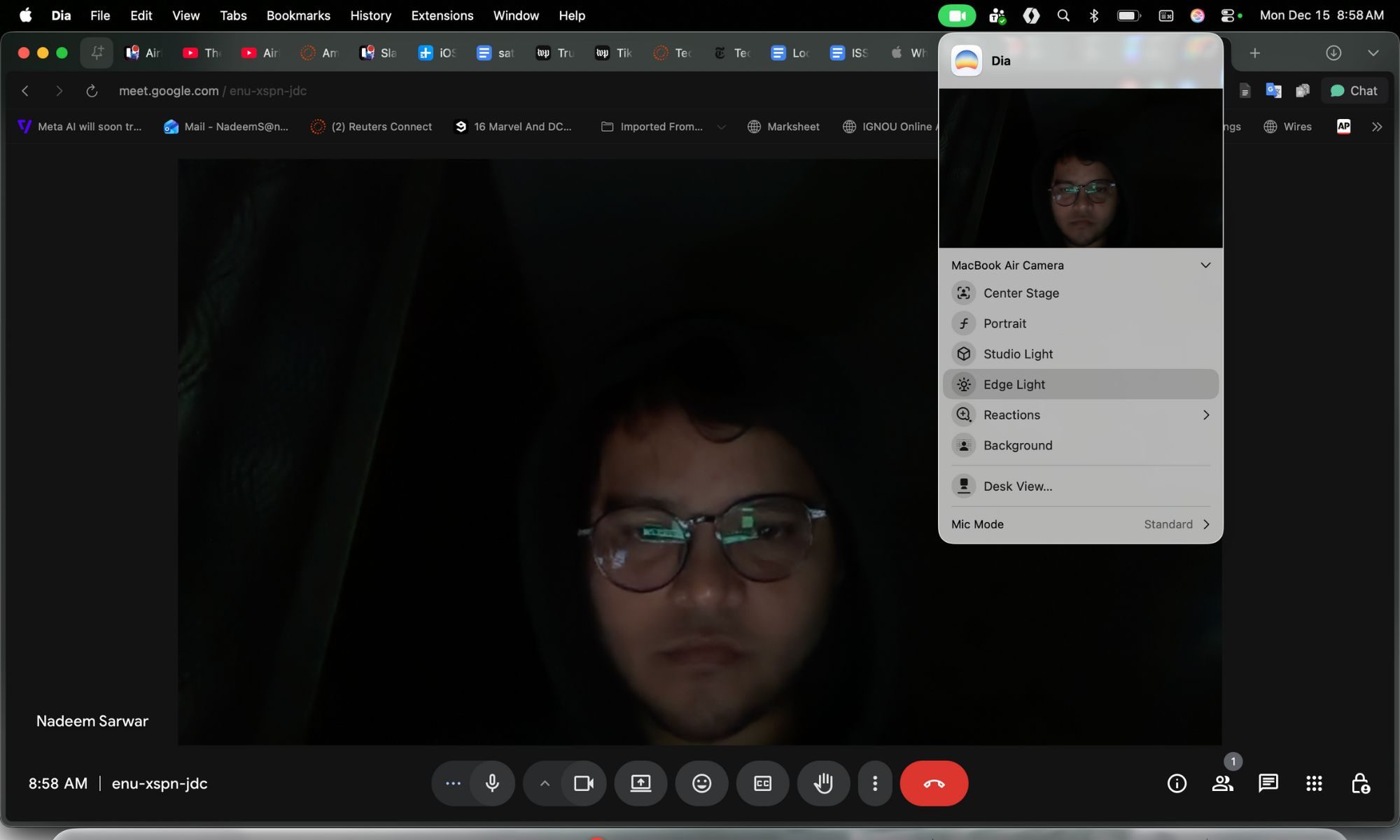Click the present screen share icon
The width and height of the screenshot is (1400, 840).
click(640, 783)
